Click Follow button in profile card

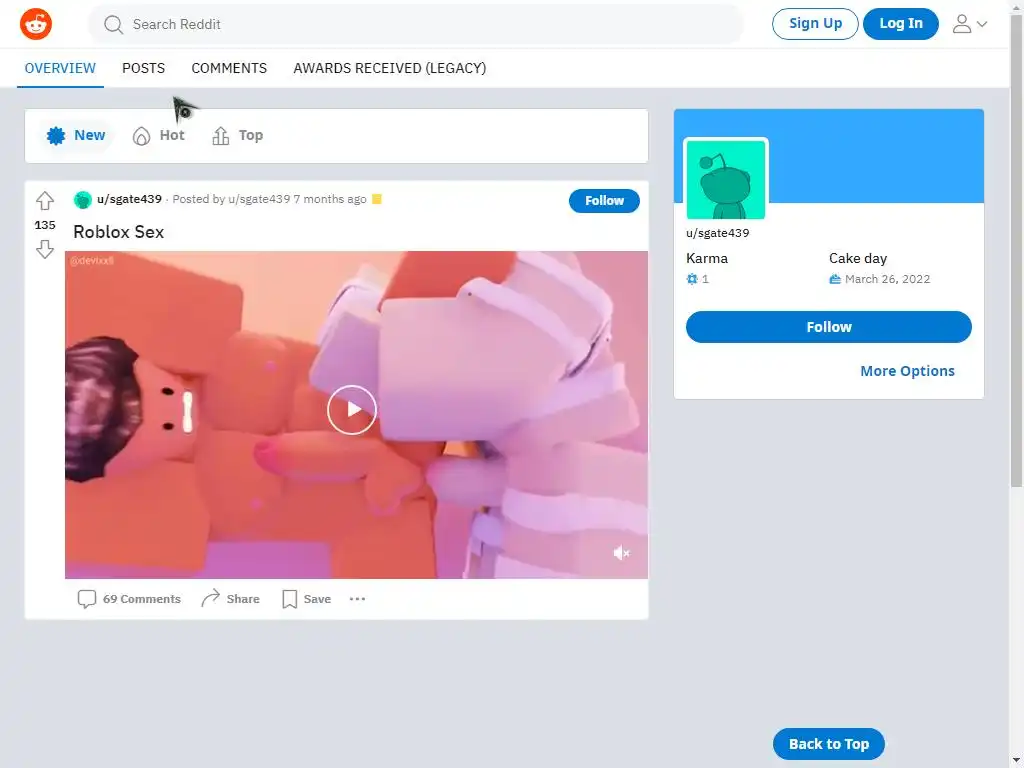click(829, 327)
